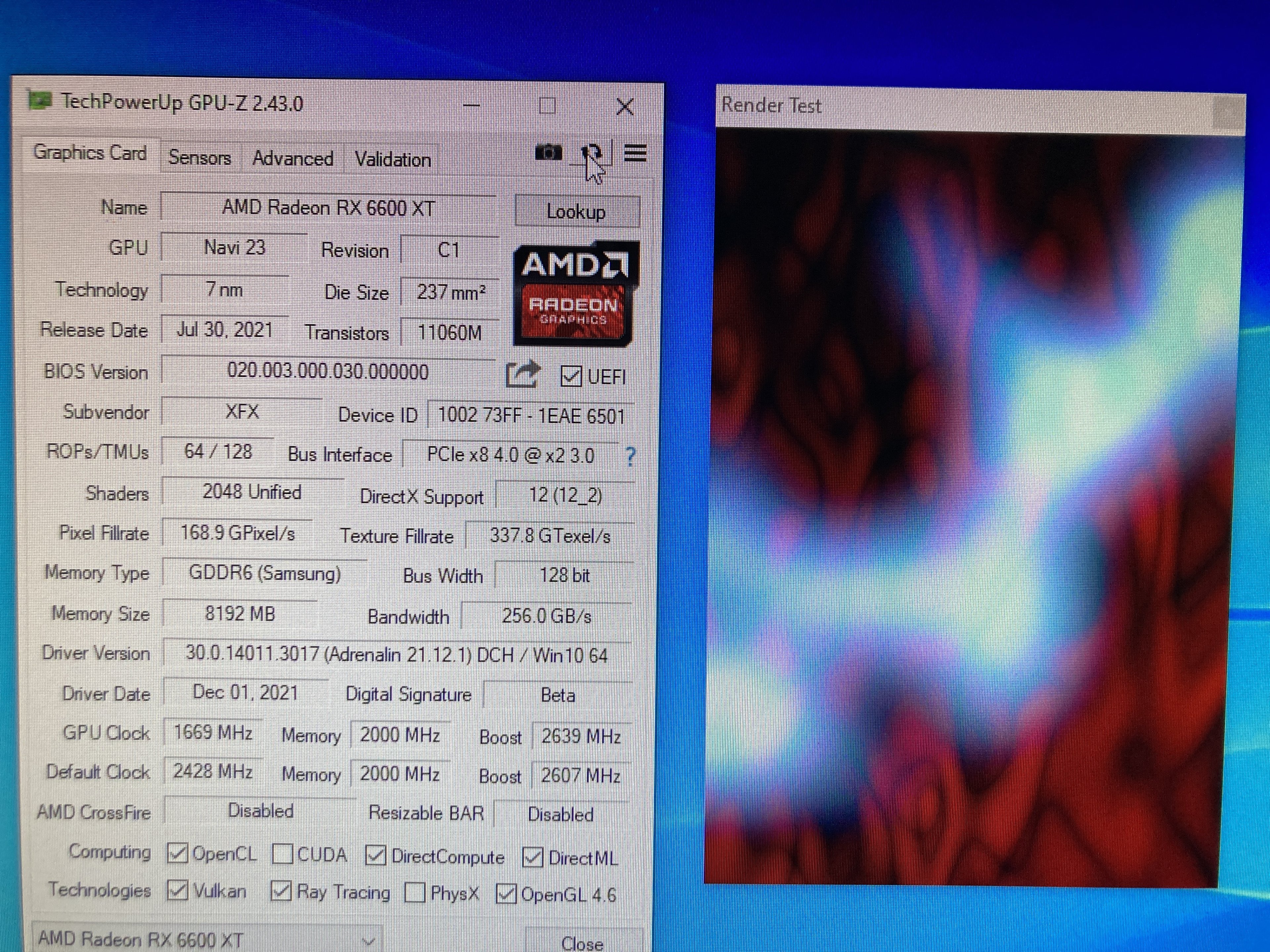Image resolution: width=1270 pixels, height=952 pixels.
Task: Toggle the PhysX checkbox
Action: (x=414, y=893)
